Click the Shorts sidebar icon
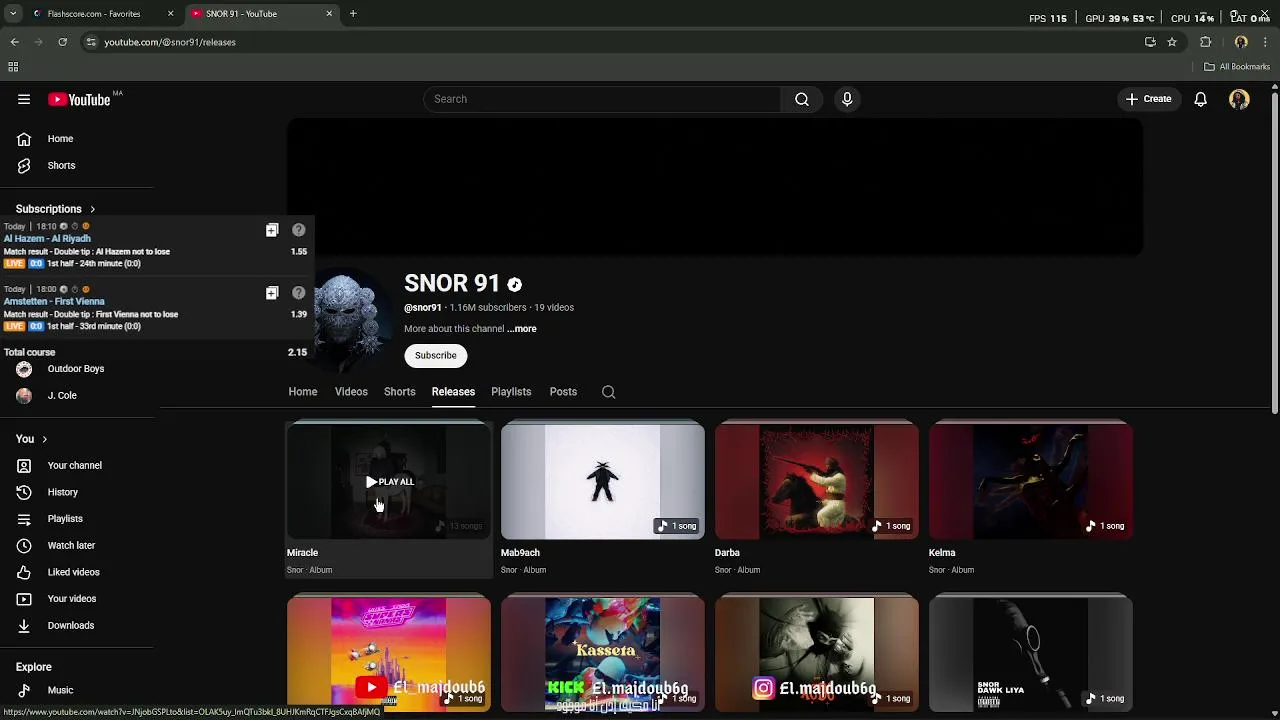This screenshot has width=1280, height=720. click(24, 165)
